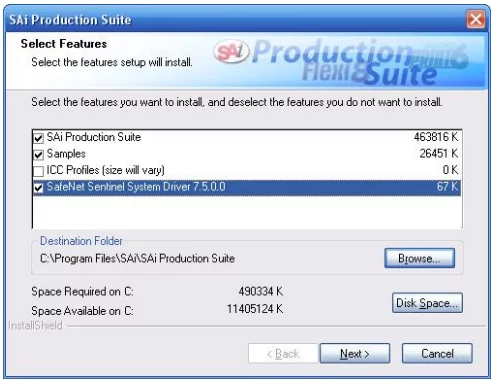The width and height of the screenshot is (497, 382).
Task: Click the Space Required value 490334 K
Action: (261, 292)
